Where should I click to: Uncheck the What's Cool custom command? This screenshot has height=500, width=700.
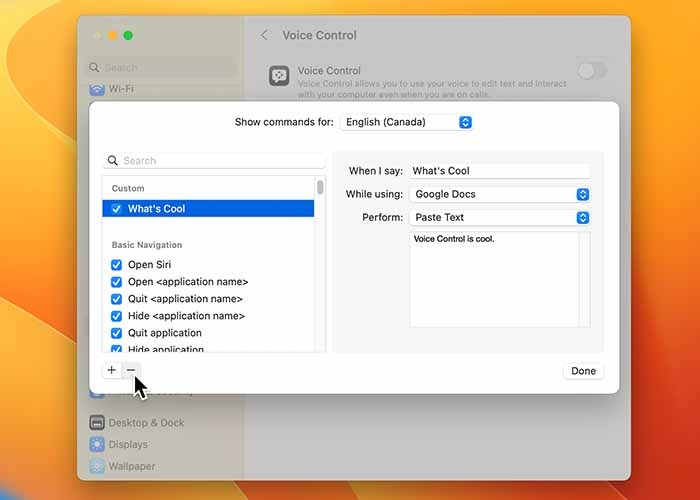click(117, 209)
